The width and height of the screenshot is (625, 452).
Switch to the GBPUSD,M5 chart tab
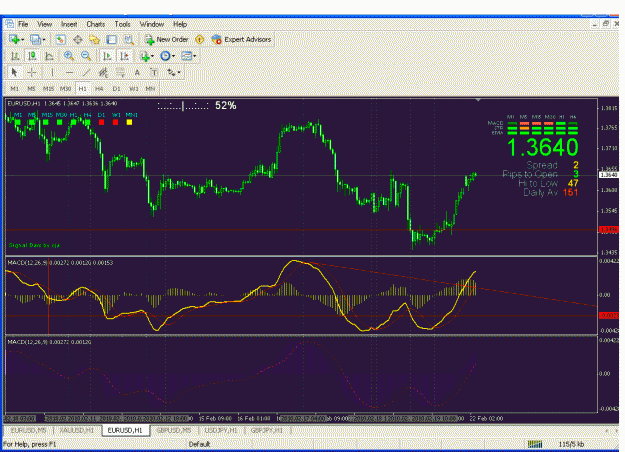point(174,430)
